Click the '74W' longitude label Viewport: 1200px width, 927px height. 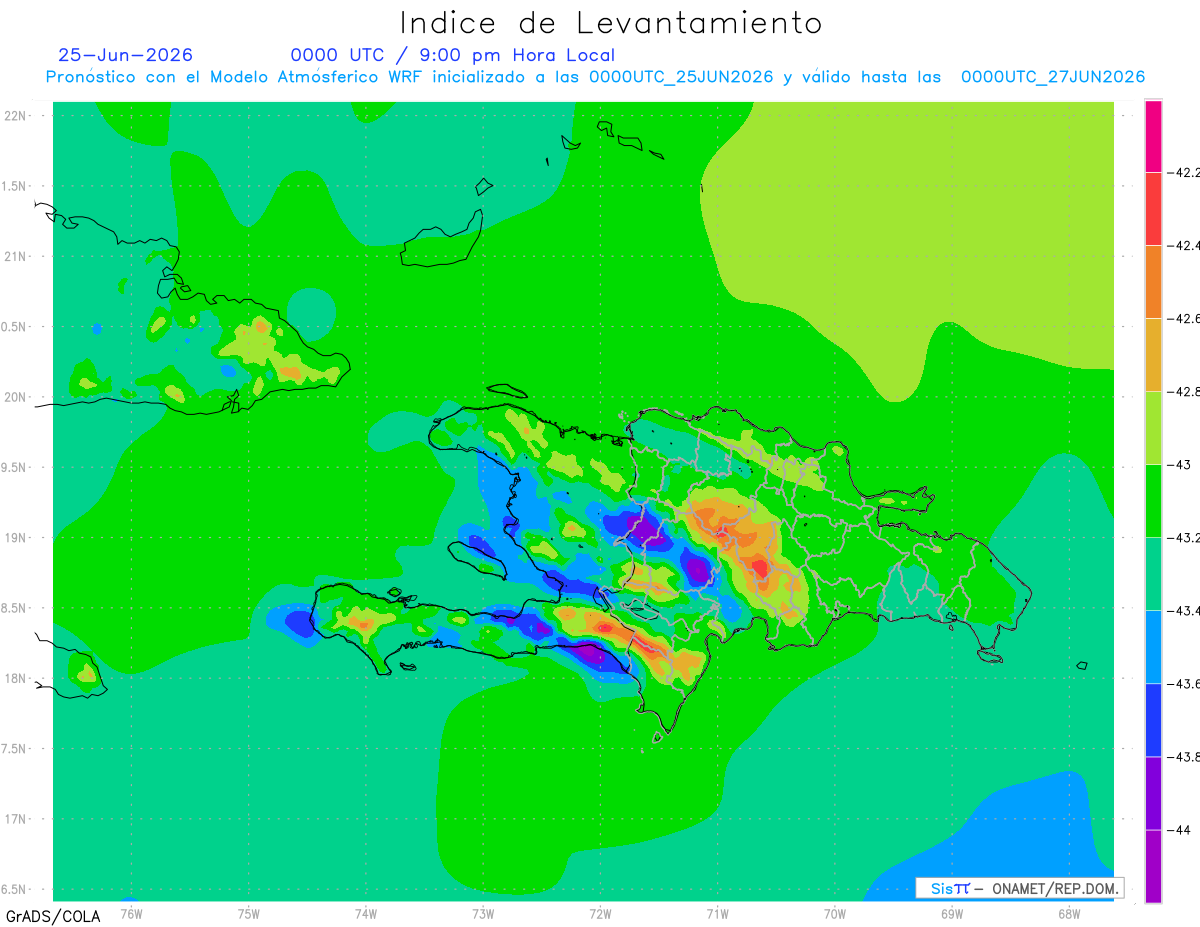[366, 912]
